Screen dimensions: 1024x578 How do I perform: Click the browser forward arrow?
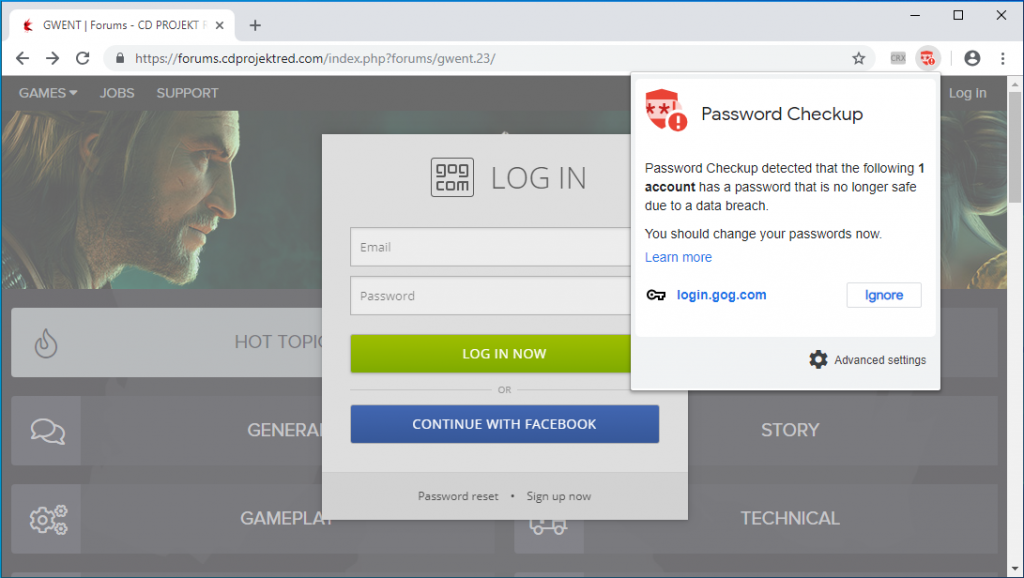52,58
